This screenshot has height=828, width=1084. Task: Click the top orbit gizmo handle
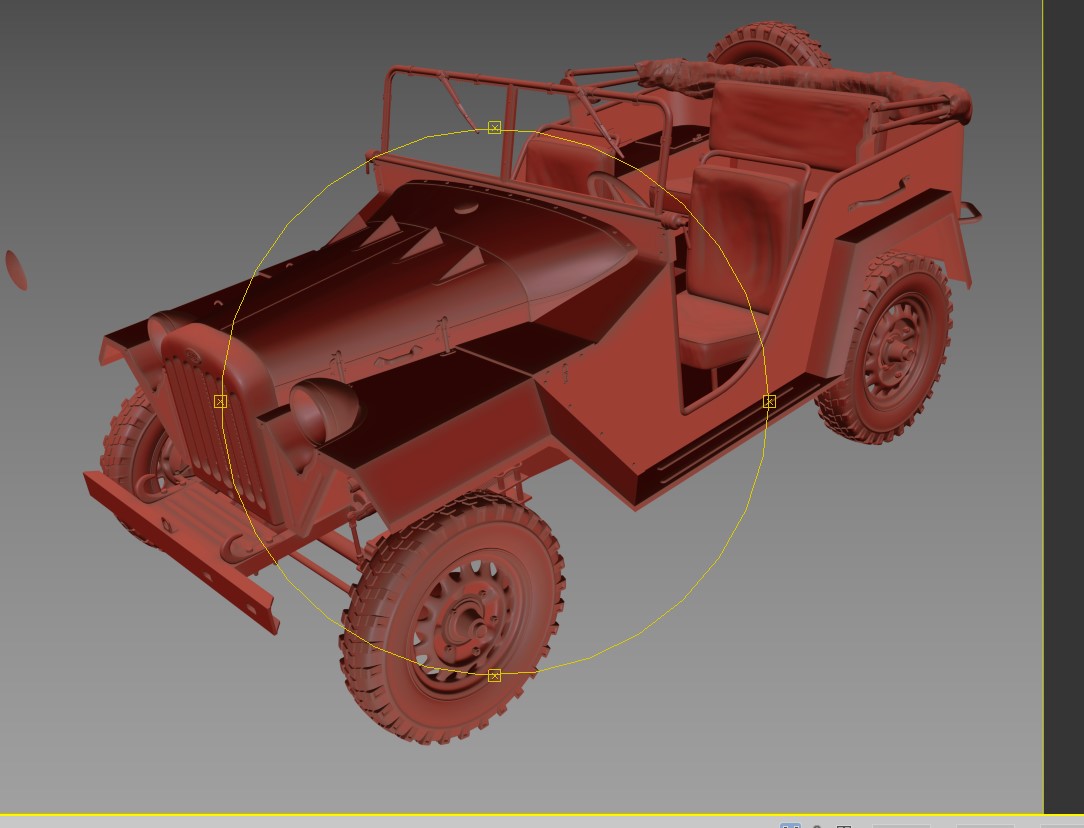click(494, 127)
